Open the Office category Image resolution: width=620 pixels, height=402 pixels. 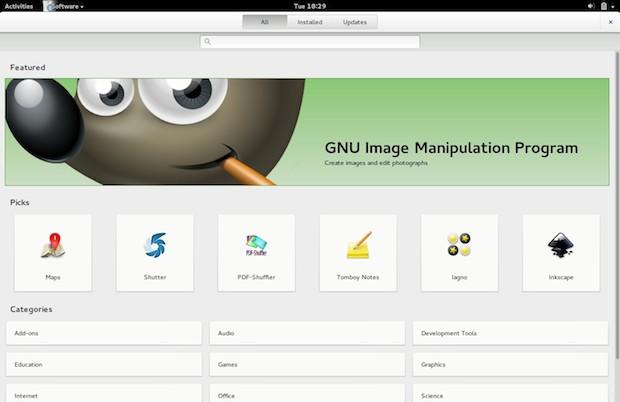pyautogui.click(x=307, y=393)
